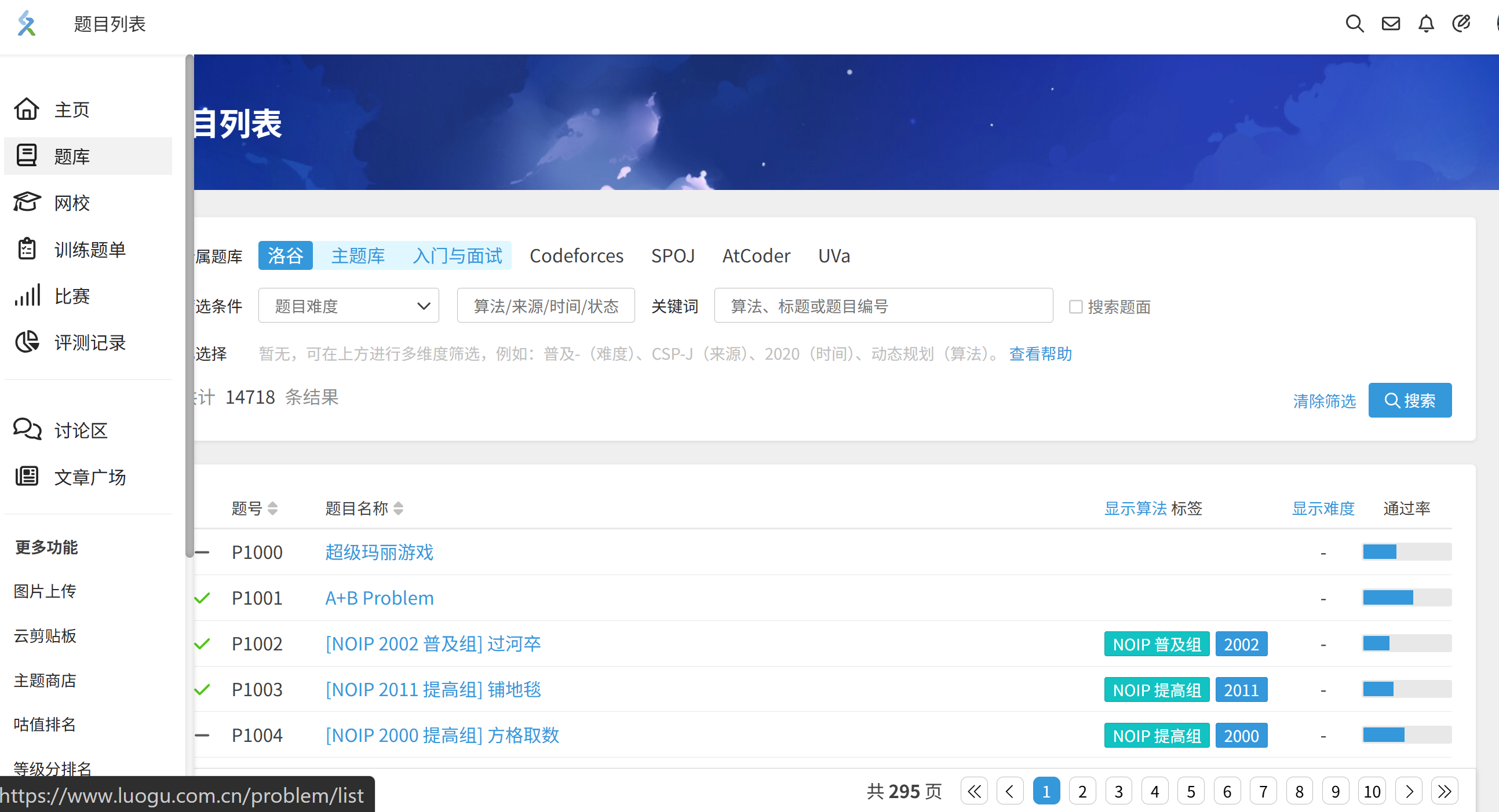Open the search magnifier icon in header
The width and height of the screenshot is (1499, 812).
[1354, 24]
